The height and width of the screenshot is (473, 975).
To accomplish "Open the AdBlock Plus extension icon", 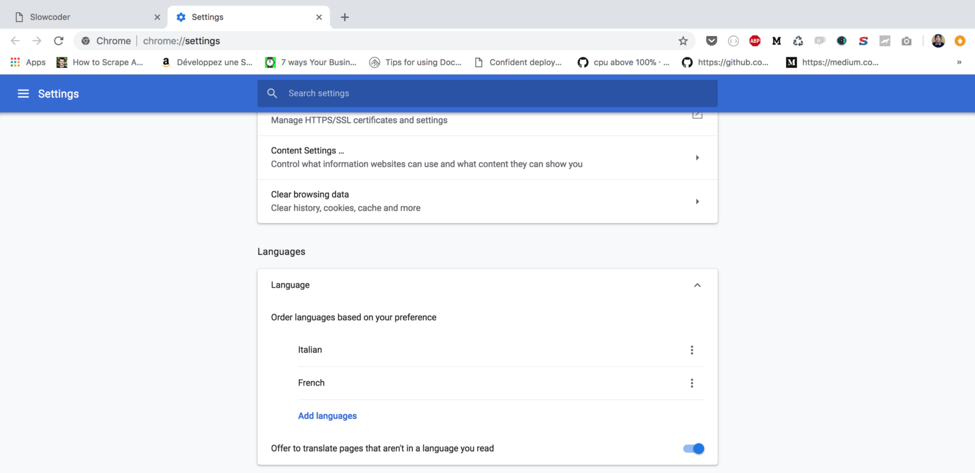I will tap(755, 41).
